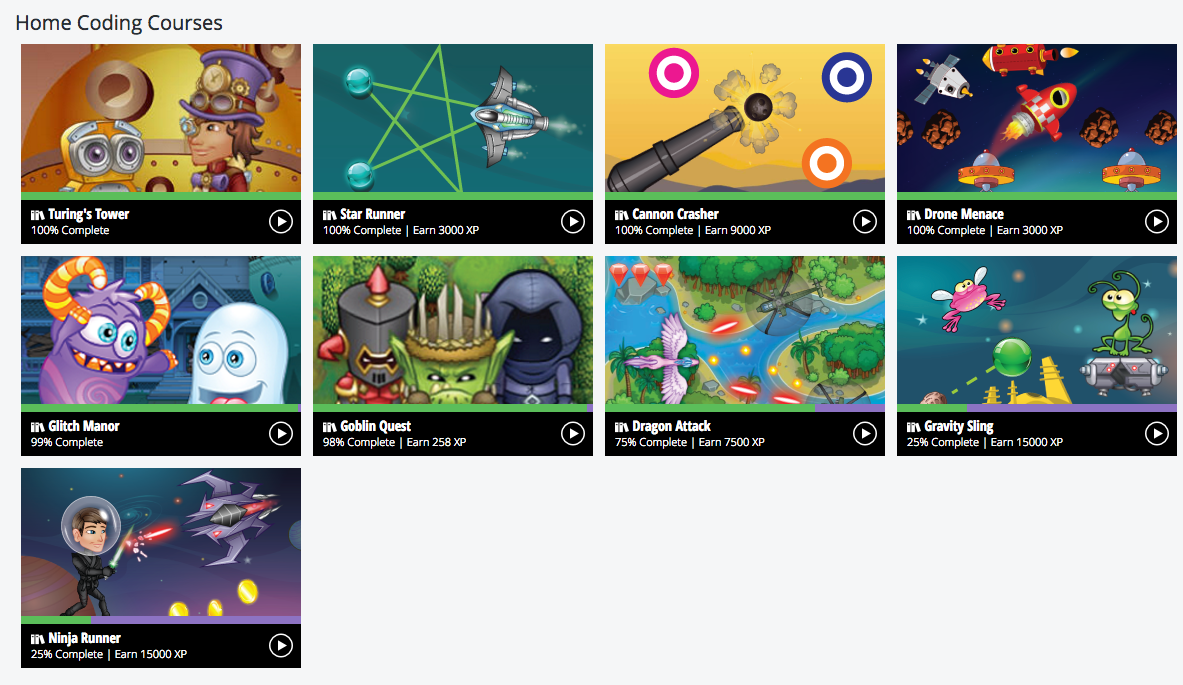
Task: Open the Cannon Crasher cannon artwork
Action: click(745, 118)
